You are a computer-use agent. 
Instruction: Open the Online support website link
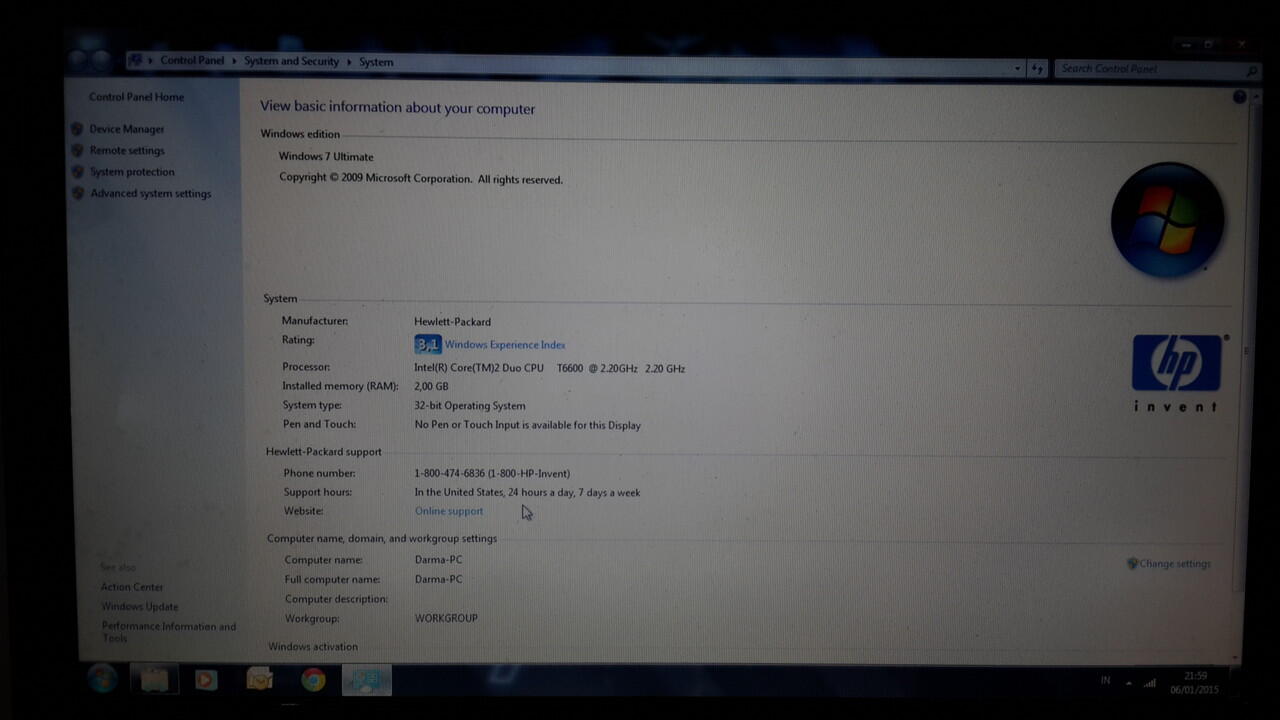click(x=449, y=511)
